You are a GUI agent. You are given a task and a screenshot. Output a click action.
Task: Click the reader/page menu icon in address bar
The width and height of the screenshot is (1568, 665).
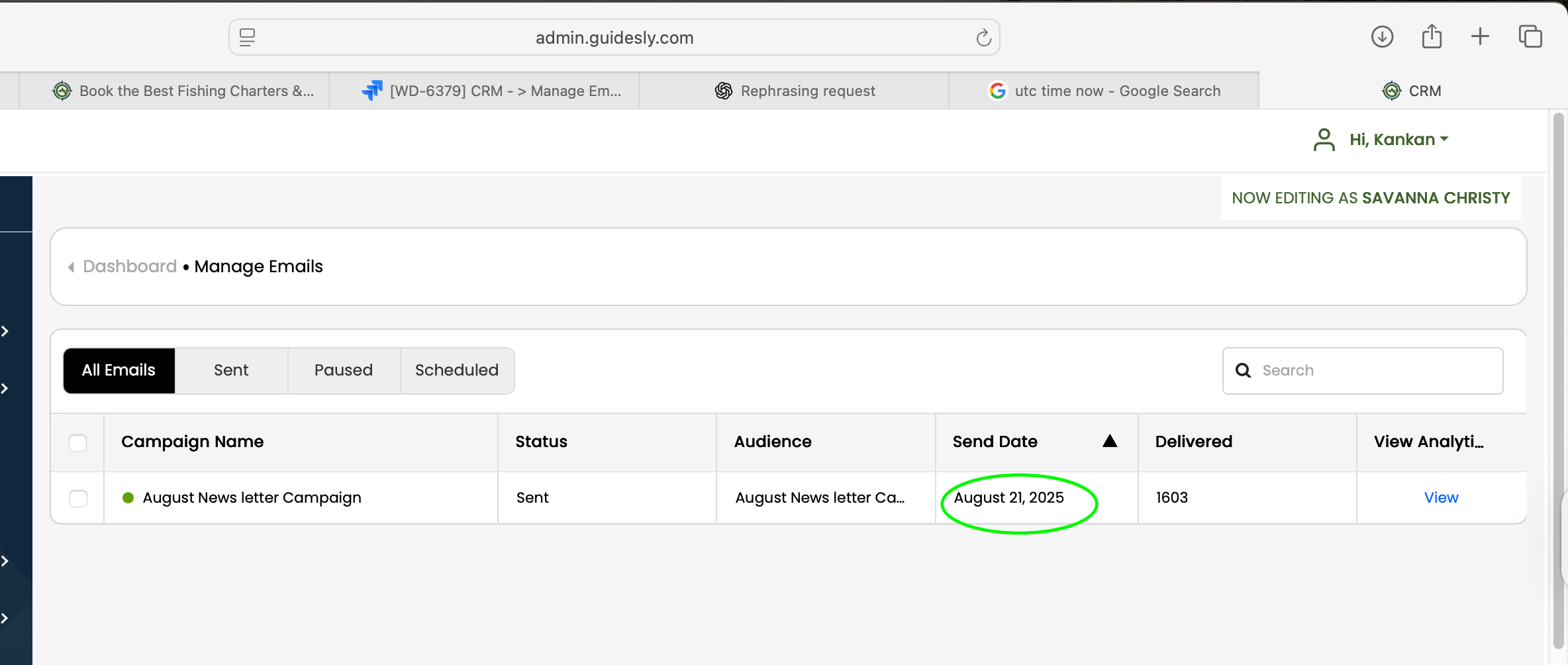(x=248, y=38)
